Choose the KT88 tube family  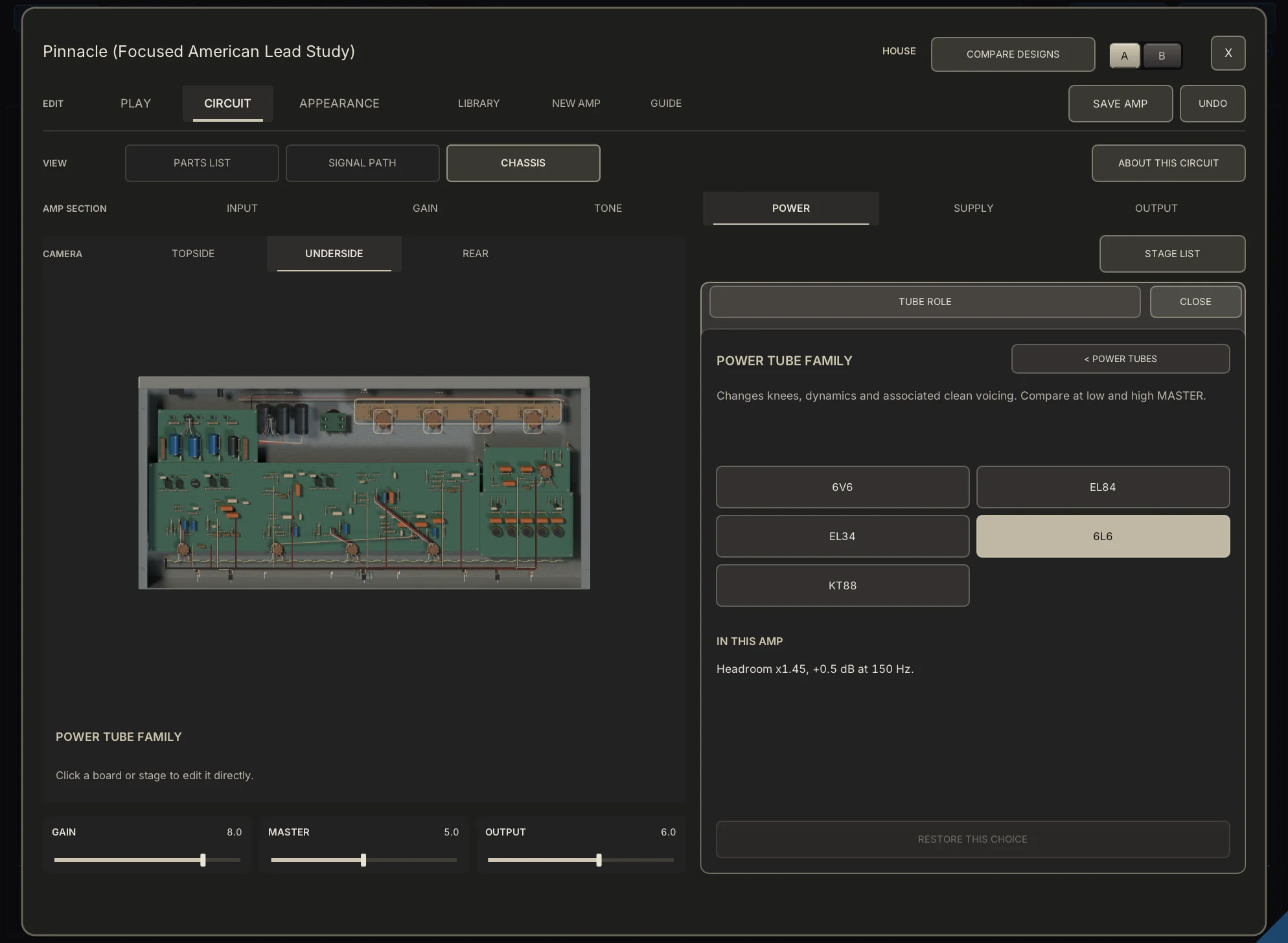point(842,585)
